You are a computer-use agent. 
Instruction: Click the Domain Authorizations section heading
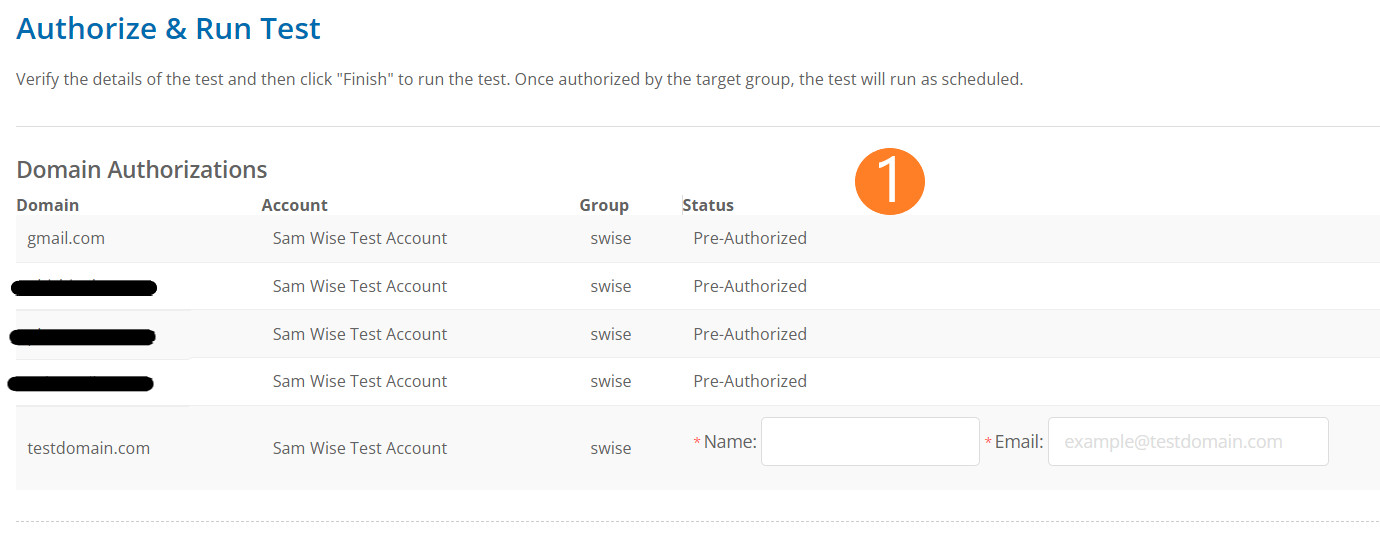142,170
